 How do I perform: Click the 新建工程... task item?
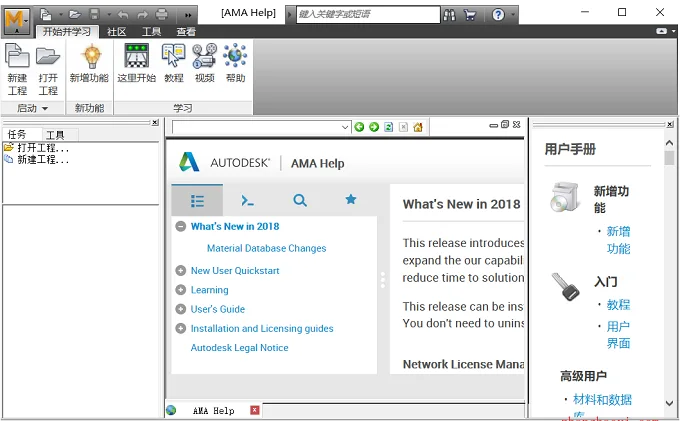tap(36, 160)
